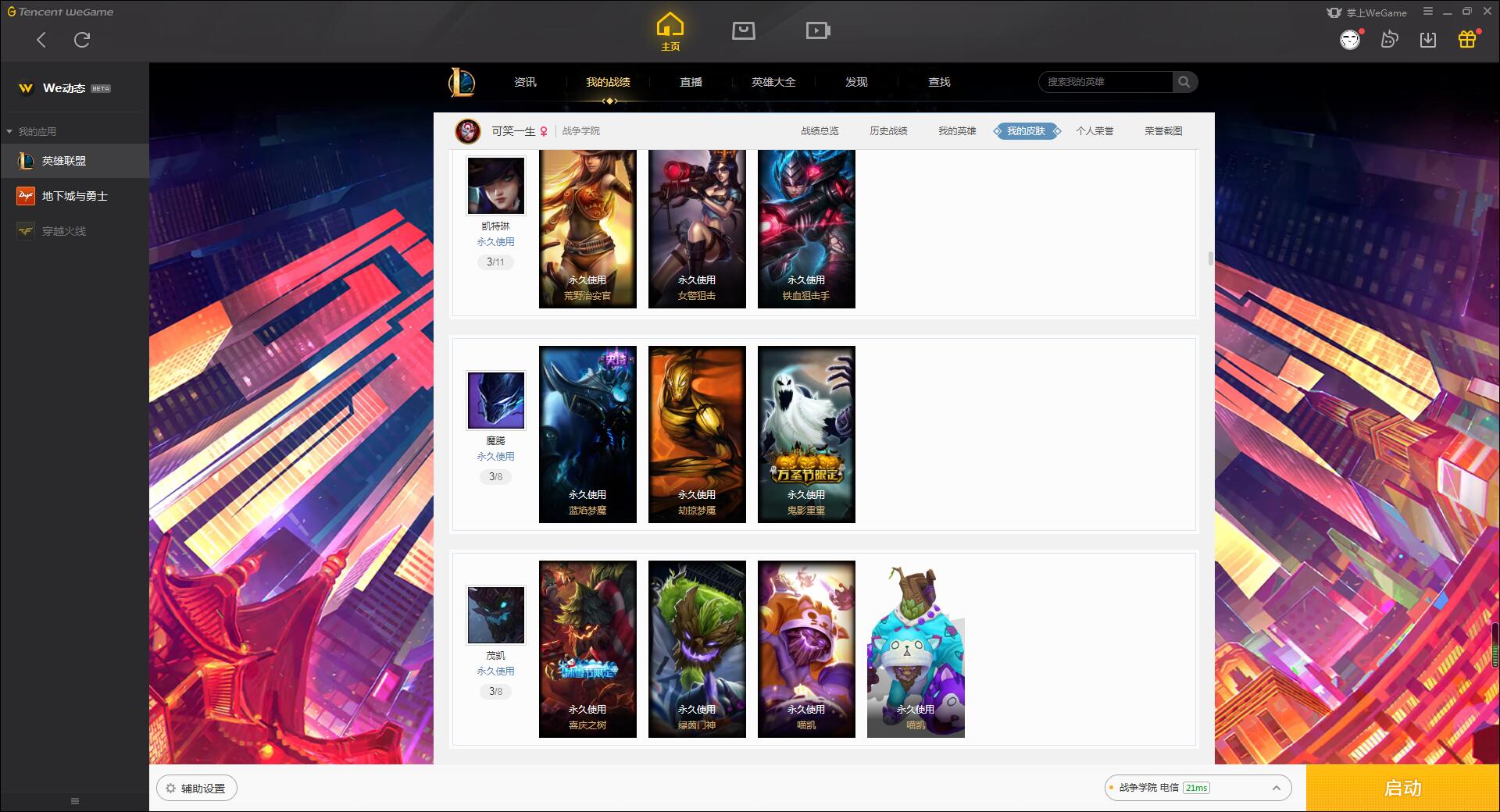The height and width of the screenshot is (812, 1500).
Task: Click the 掌上WeGame mobile link
Action: point(1367,12)
